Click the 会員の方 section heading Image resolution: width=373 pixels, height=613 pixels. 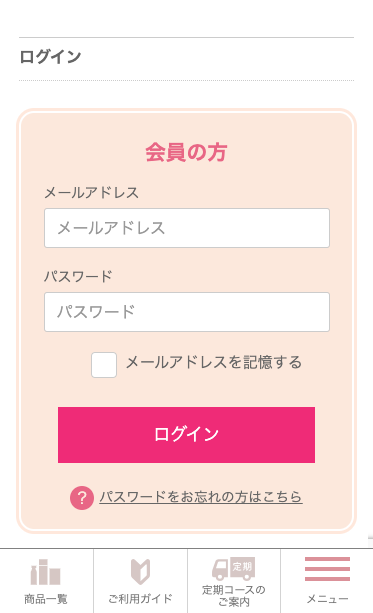click(186, 152)
